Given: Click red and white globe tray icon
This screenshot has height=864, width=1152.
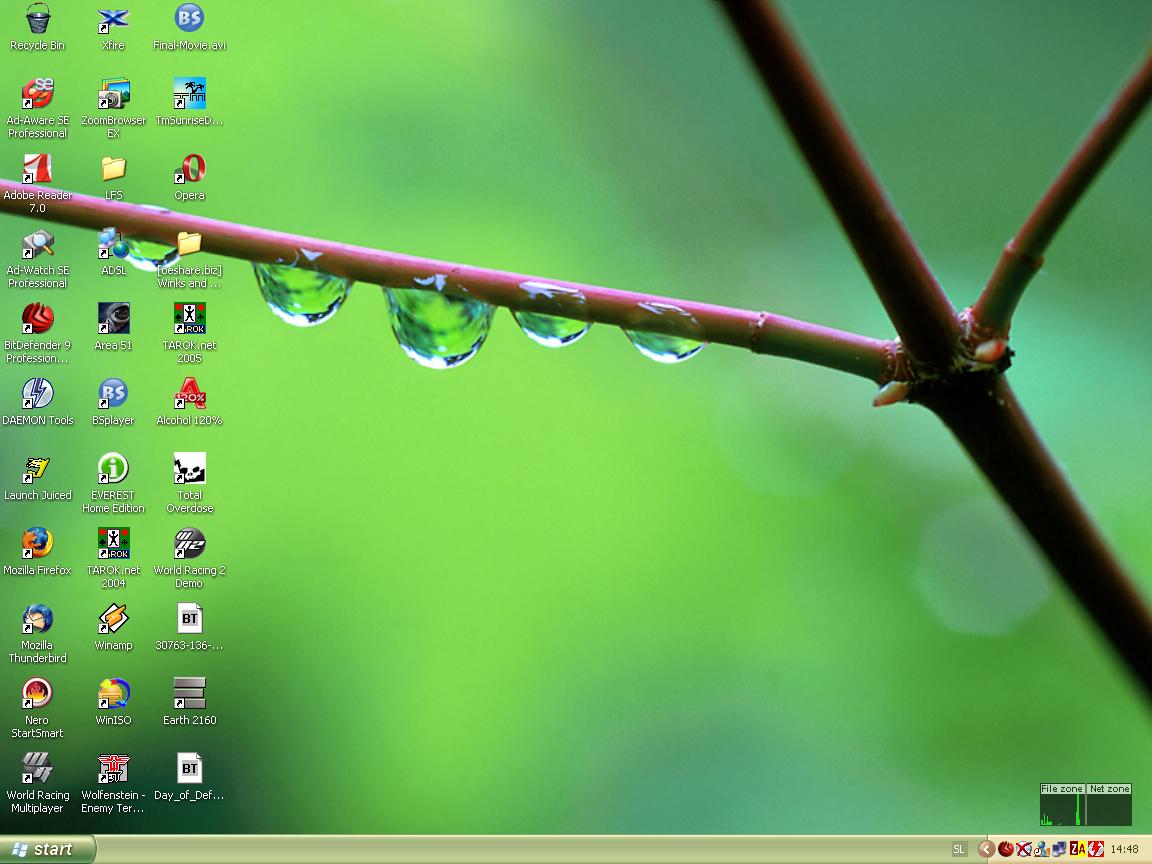Looking at the screenshot, I should pos(1095,849).
